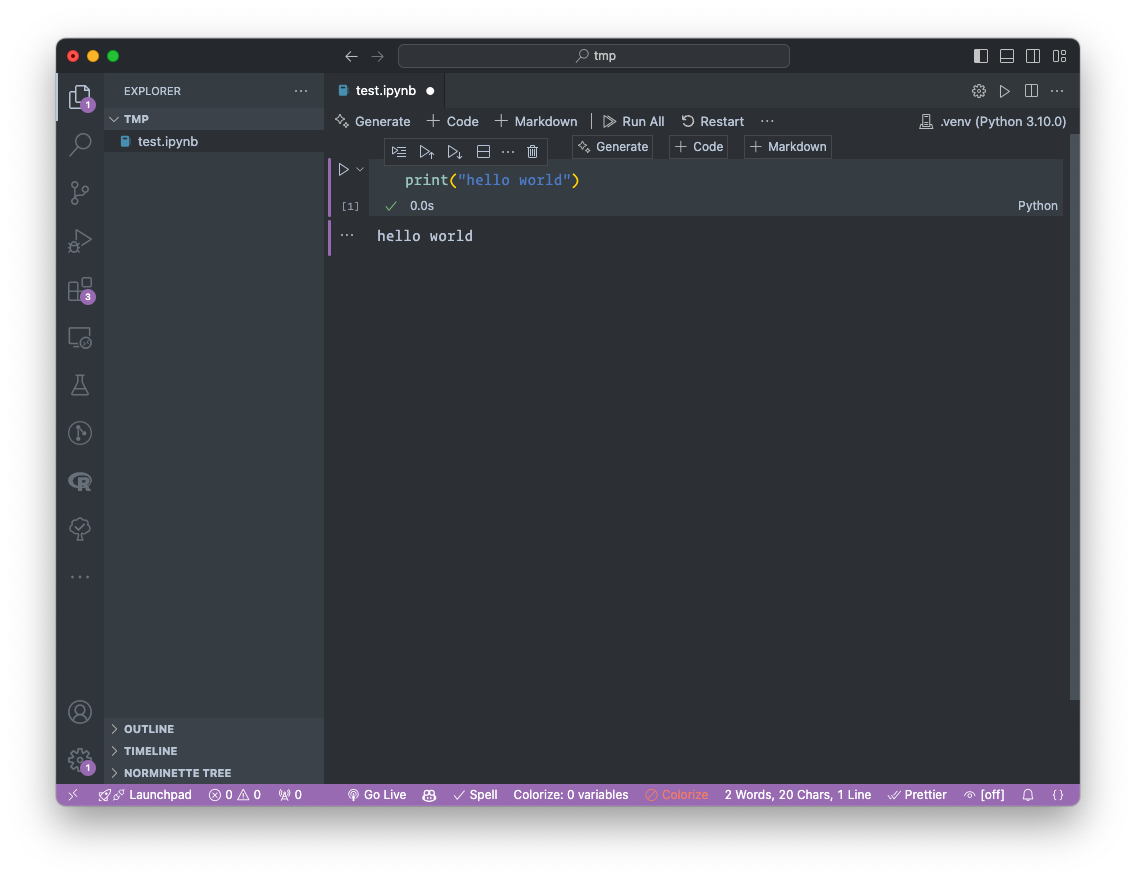The width and height of the screenshot is (1136, 880).
Task: Add a Markdown cell from notebook toolbar
Action: point(536,121)
